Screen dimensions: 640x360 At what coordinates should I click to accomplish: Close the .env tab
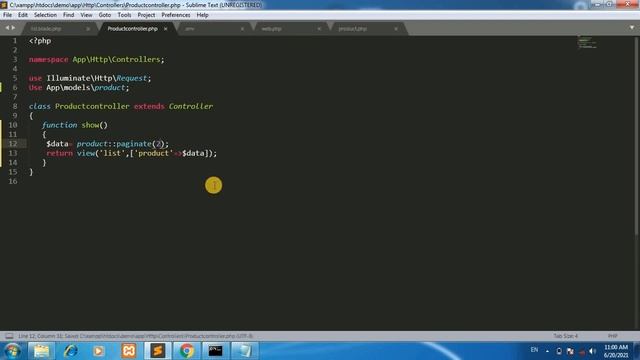(x=242, y=29)
